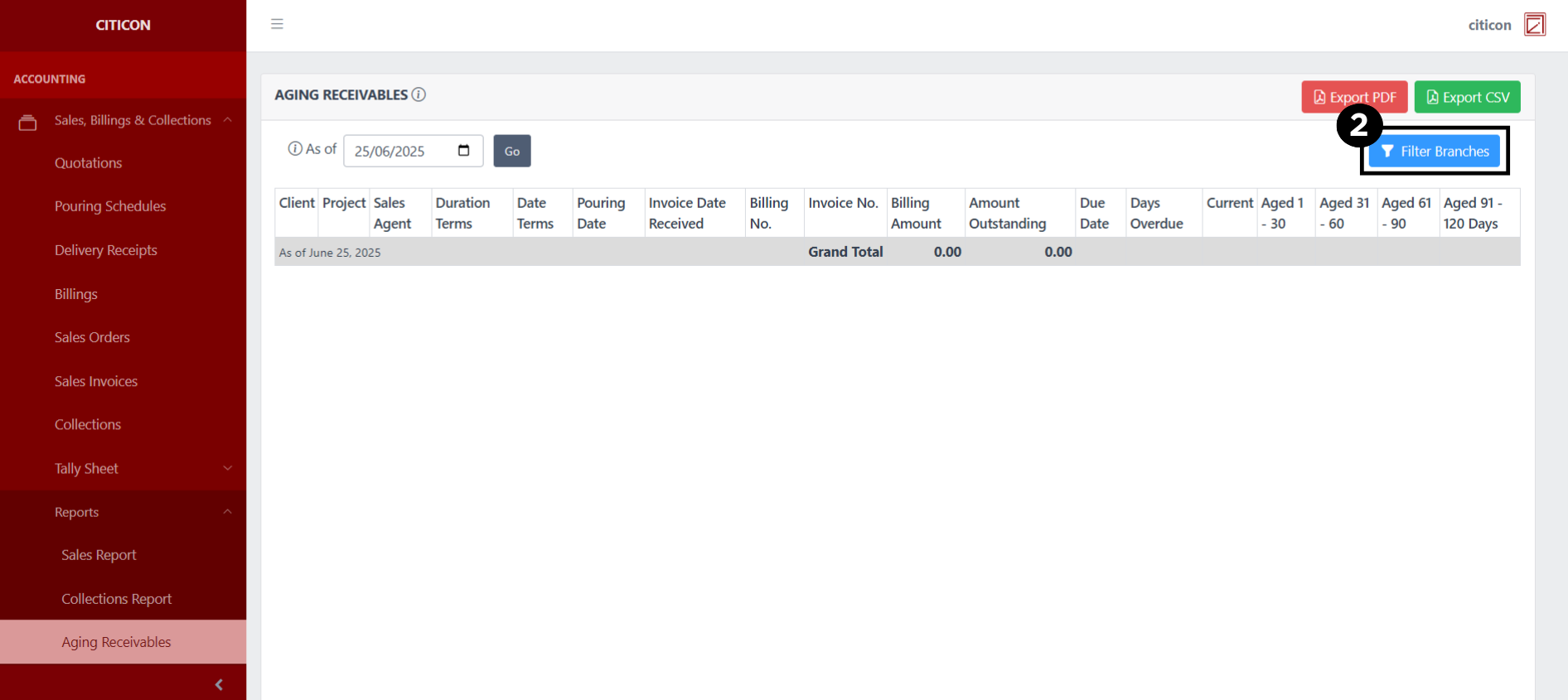Open citicon user profile avatar icon
Screen dimensions: 1568x700
pos(1535,25)
